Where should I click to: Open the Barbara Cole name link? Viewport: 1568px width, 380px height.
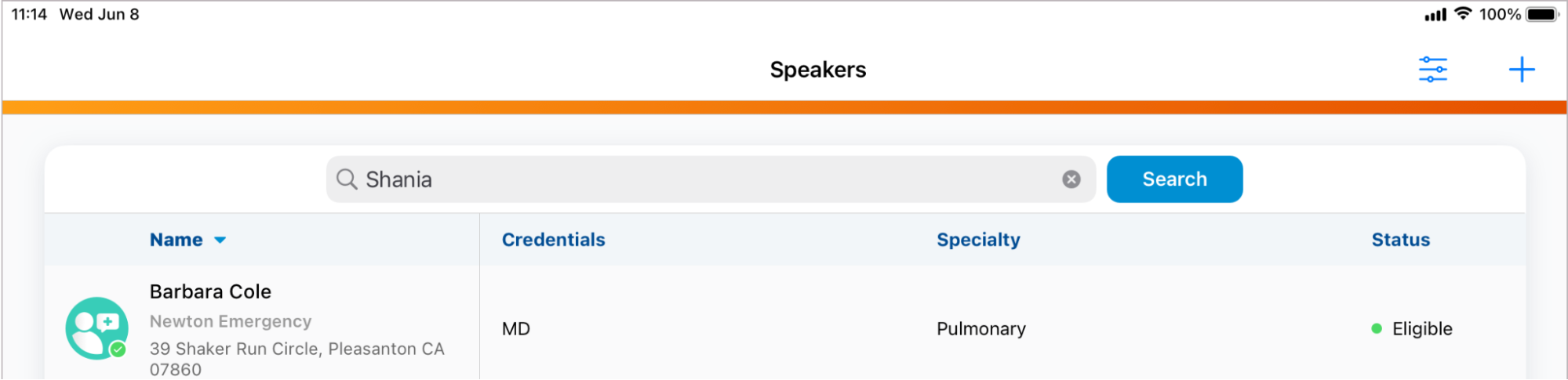(210, 291)
